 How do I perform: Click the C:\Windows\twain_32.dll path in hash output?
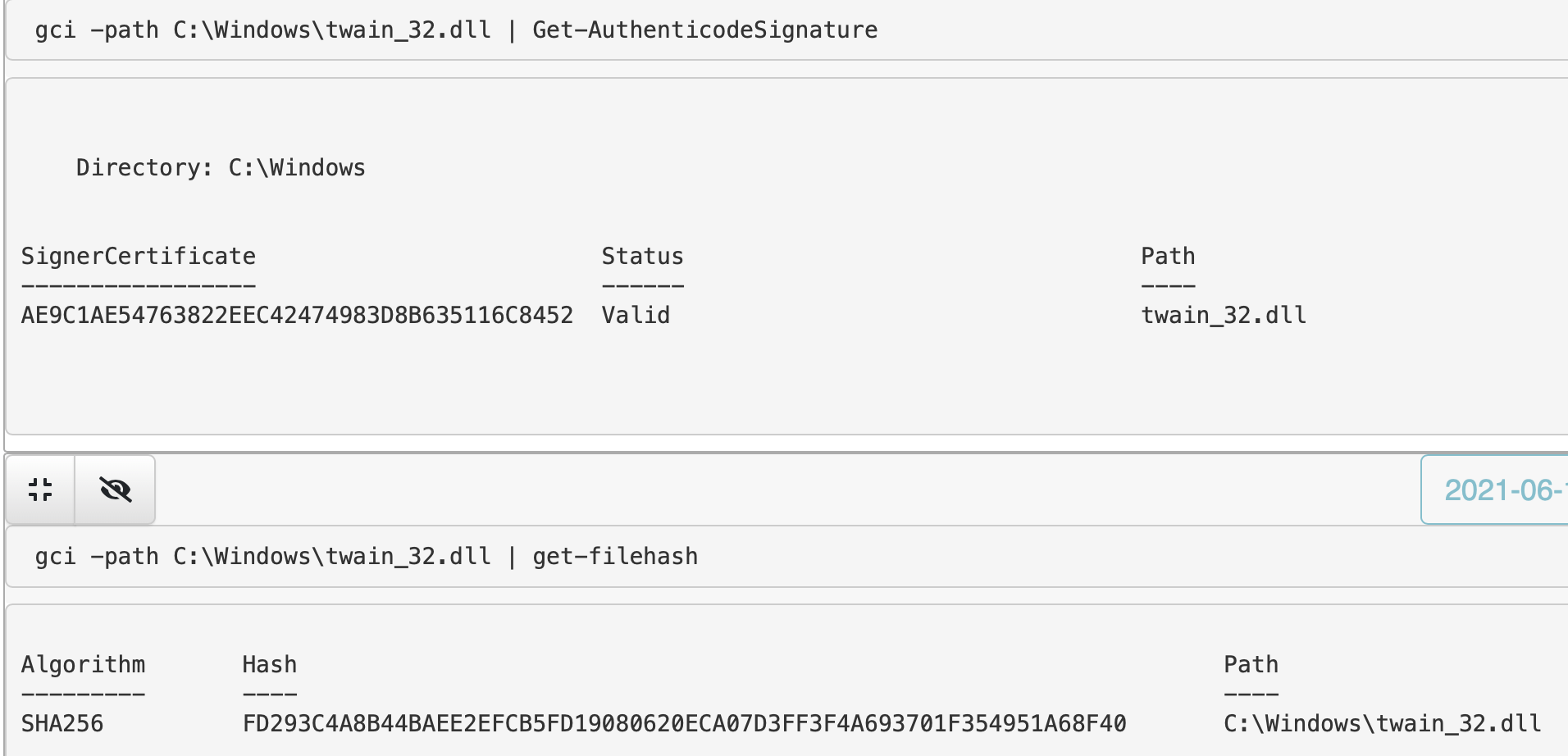[1382, 724]
